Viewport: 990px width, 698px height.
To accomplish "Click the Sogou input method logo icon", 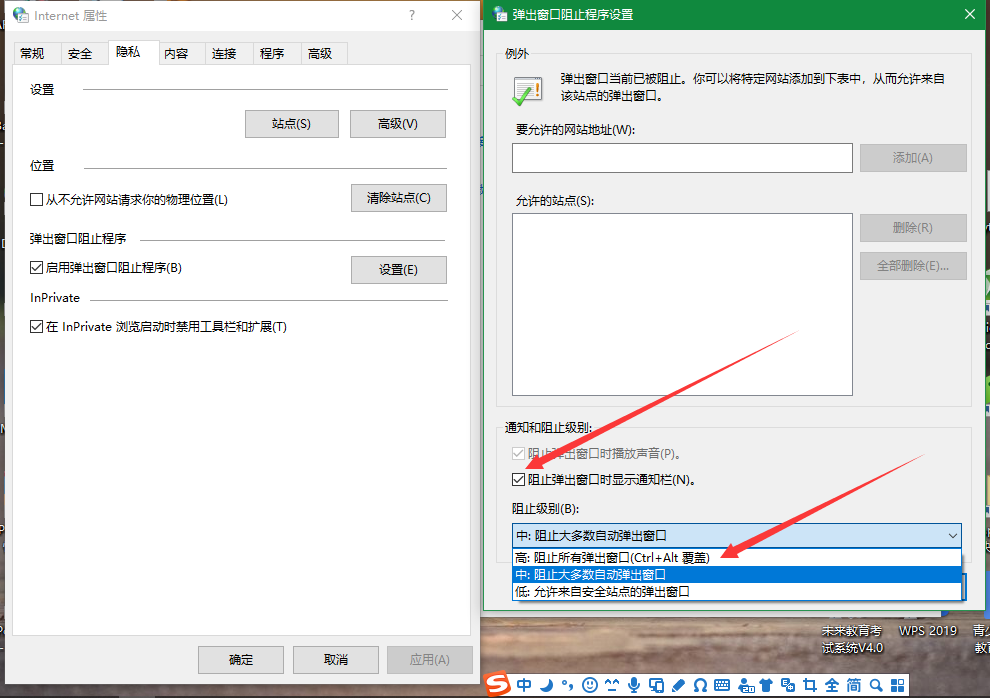I will pos(498,685).
